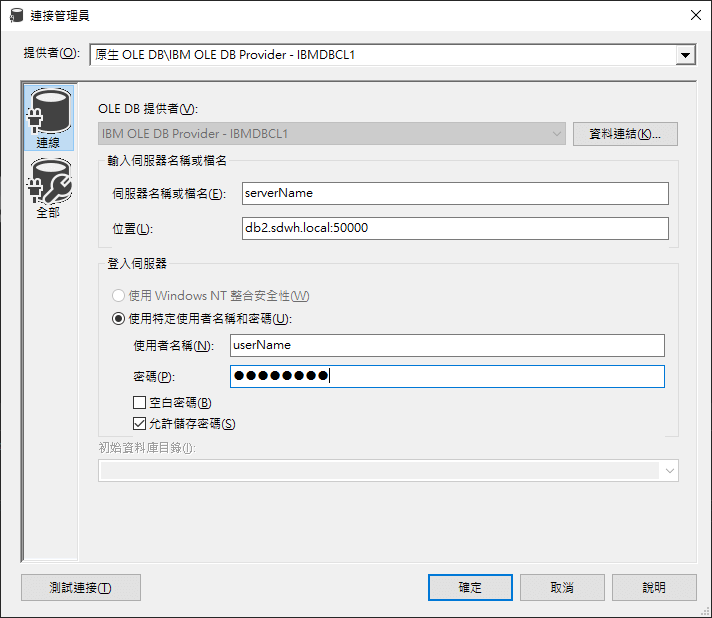
Task: Click the 資料連結 button
Action: point(625,134)
